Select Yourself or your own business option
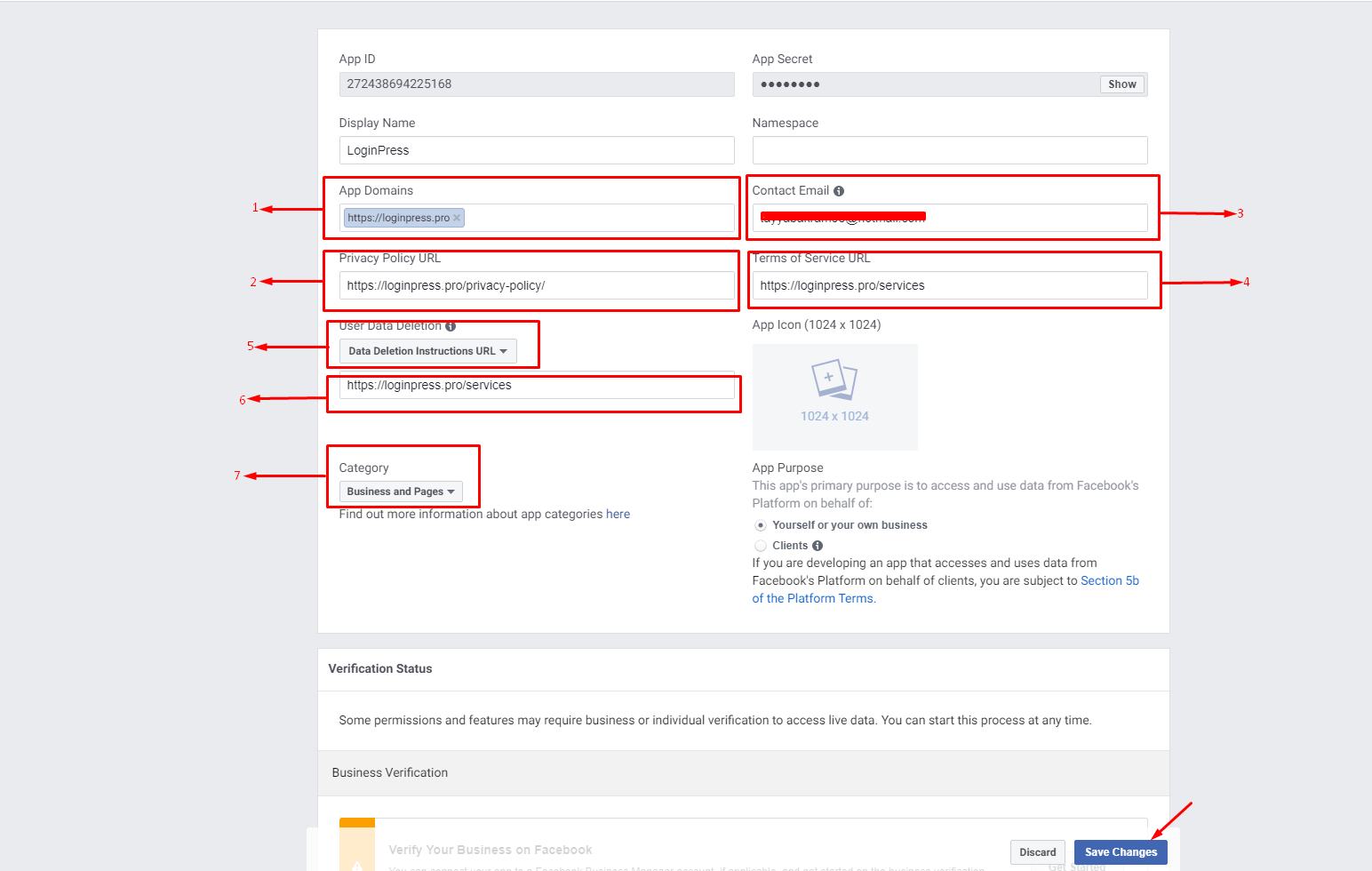The image size is (1372, 871). (761, 525)
